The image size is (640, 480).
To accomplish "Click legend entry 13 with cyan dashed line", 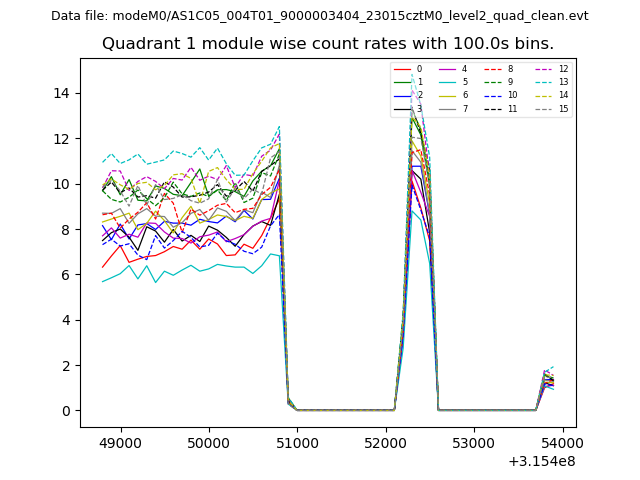I will pos(548,82).
